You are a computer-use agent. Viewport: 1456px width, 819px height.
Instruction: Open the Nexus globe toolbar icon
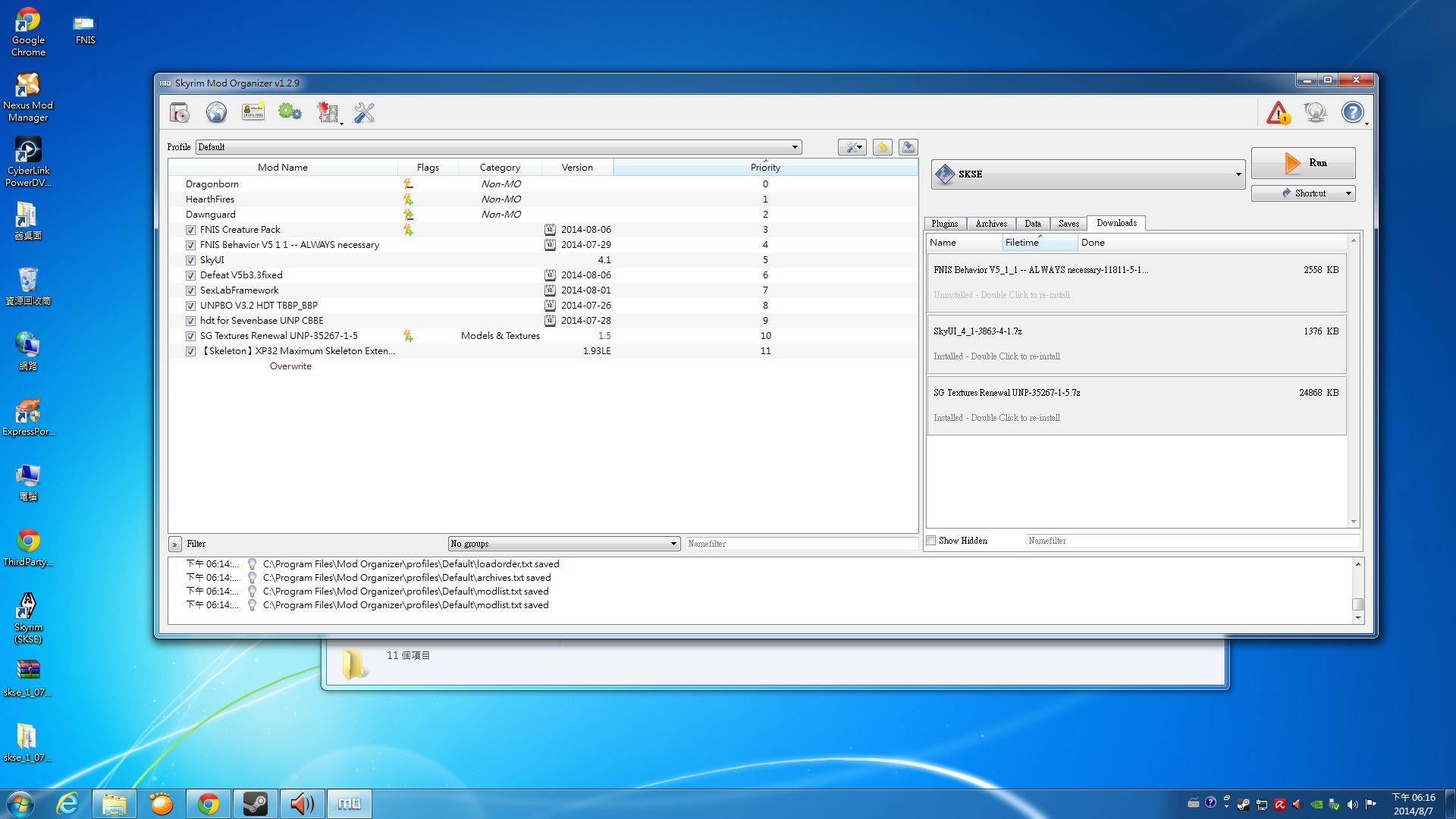click(x=216, y=113)
